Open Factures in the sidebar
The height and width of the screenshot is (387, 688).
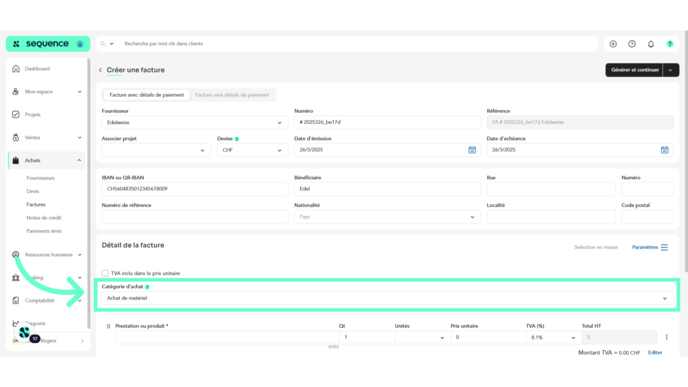[x=36, y=204]
